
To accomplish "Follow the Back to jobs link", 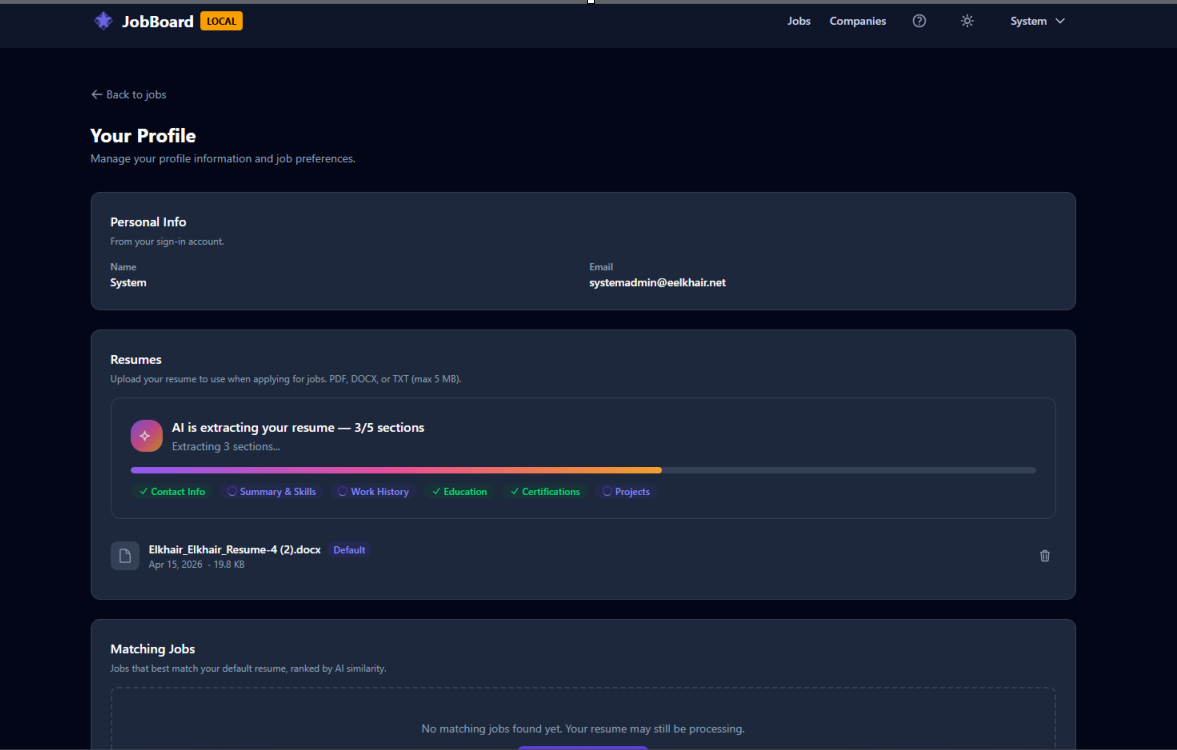I will 129,95.
